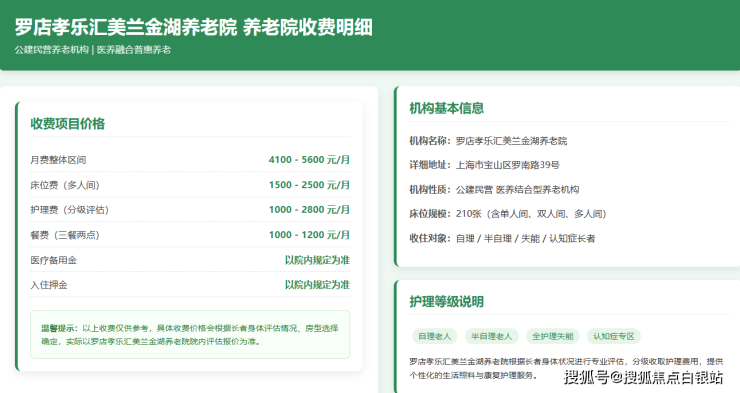This screenshot has height=393, width=740.
Task: Click the price 1500 - 2500 元/月
Action: 309,185
